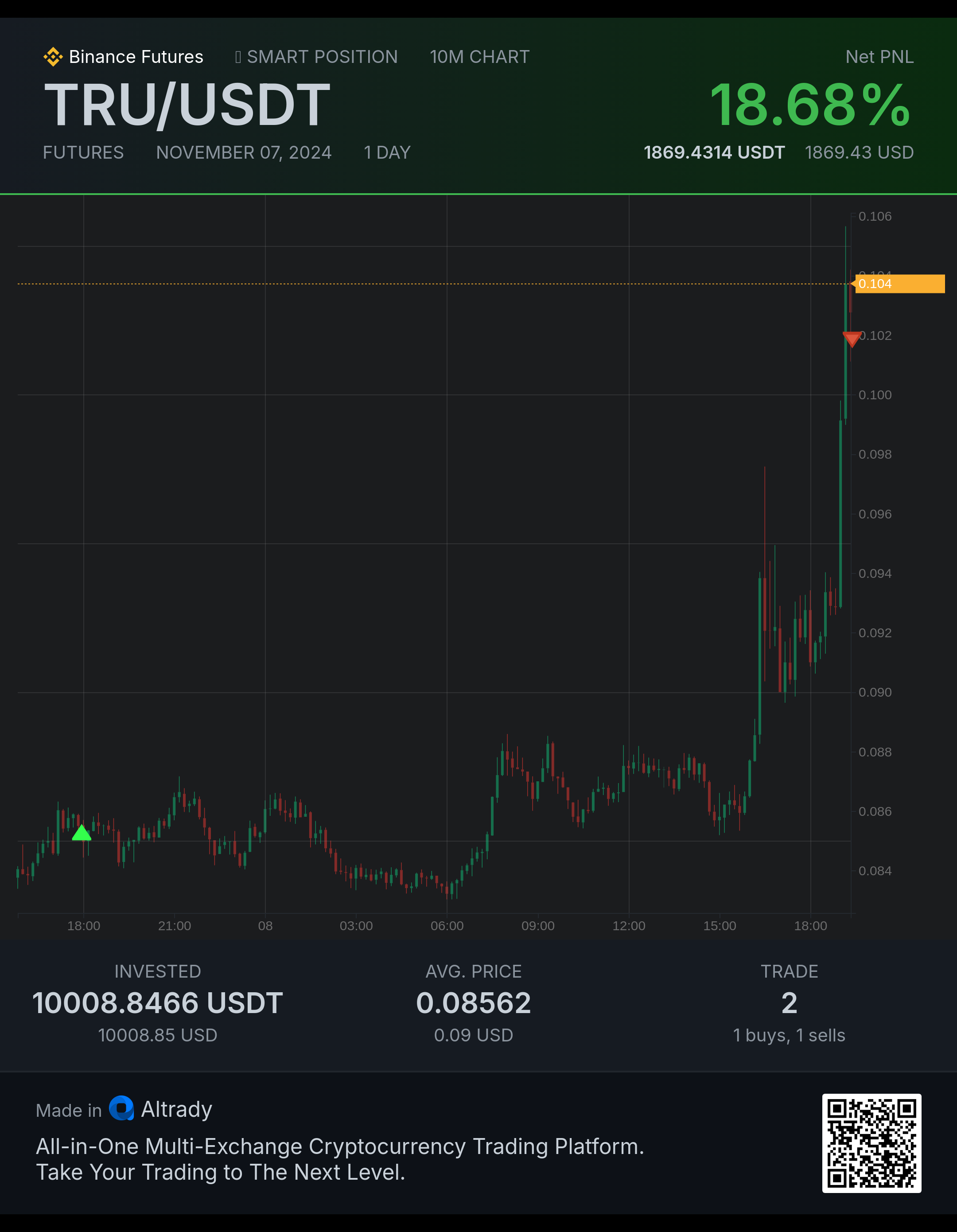Click the FUTURES label
957x1232 pixels.
pos(83,152)
